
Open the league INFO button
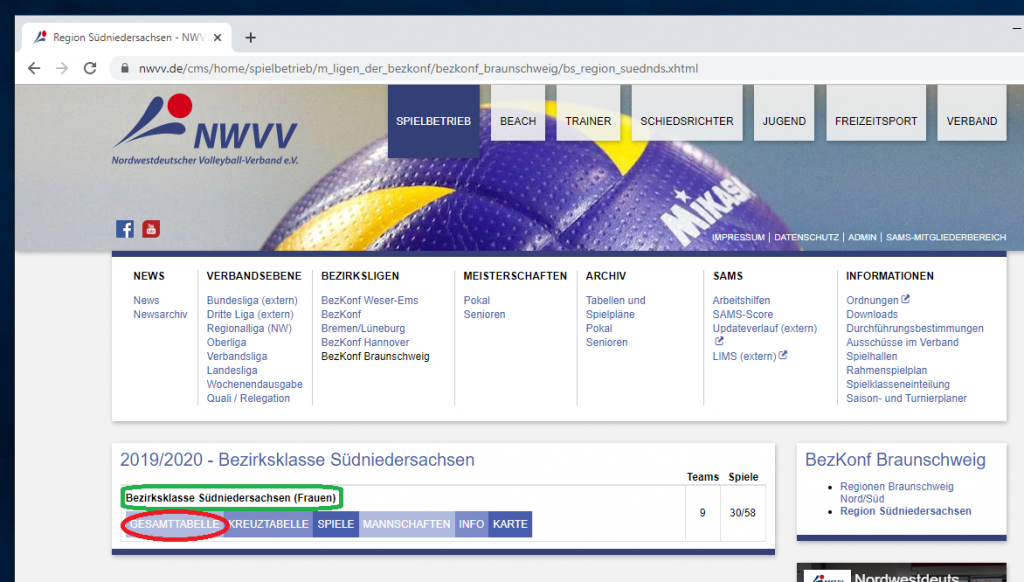coord(471,524)
